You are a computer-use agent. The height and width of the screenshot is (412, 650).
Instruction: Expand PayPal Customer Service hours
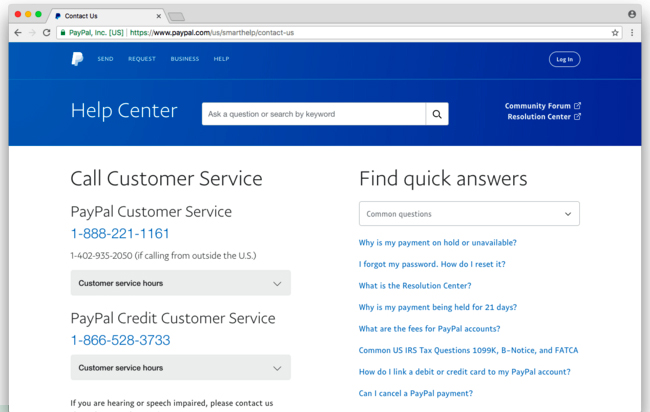(181, 283)
